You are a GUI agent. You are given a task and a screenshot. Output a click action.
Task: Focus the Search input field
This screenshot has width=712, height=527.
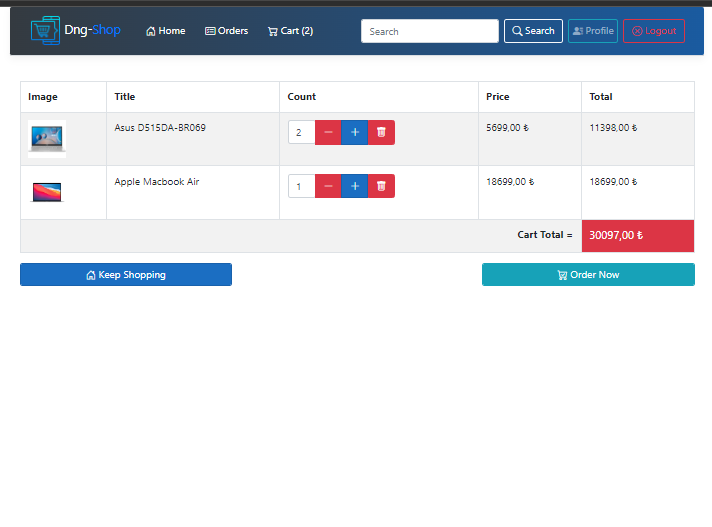[429, 31]
